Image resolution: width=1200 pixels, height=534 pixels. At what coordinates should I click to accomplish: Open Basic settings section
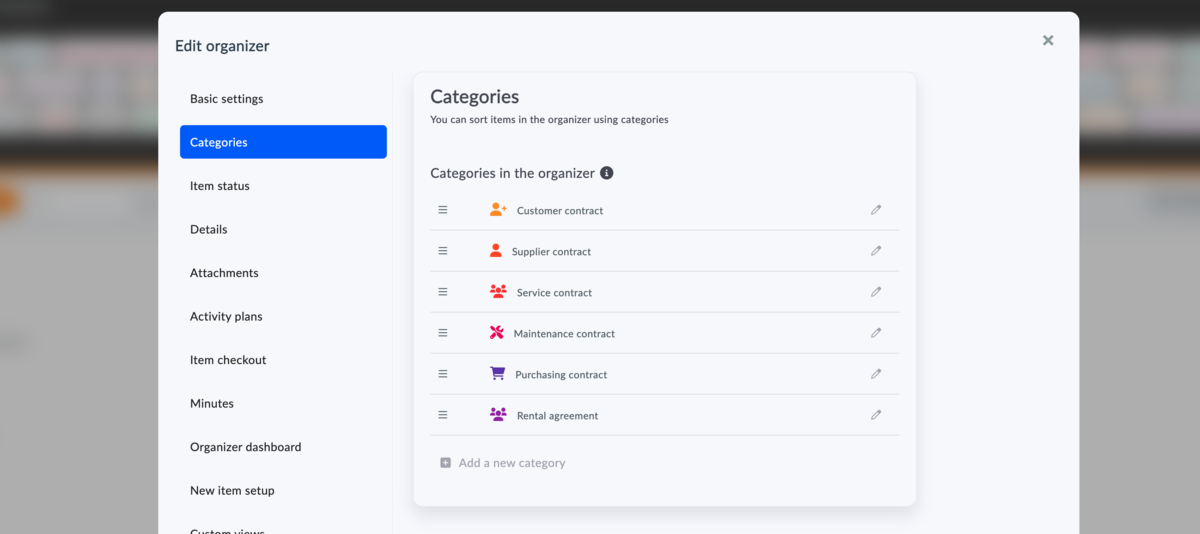(283, 99)
